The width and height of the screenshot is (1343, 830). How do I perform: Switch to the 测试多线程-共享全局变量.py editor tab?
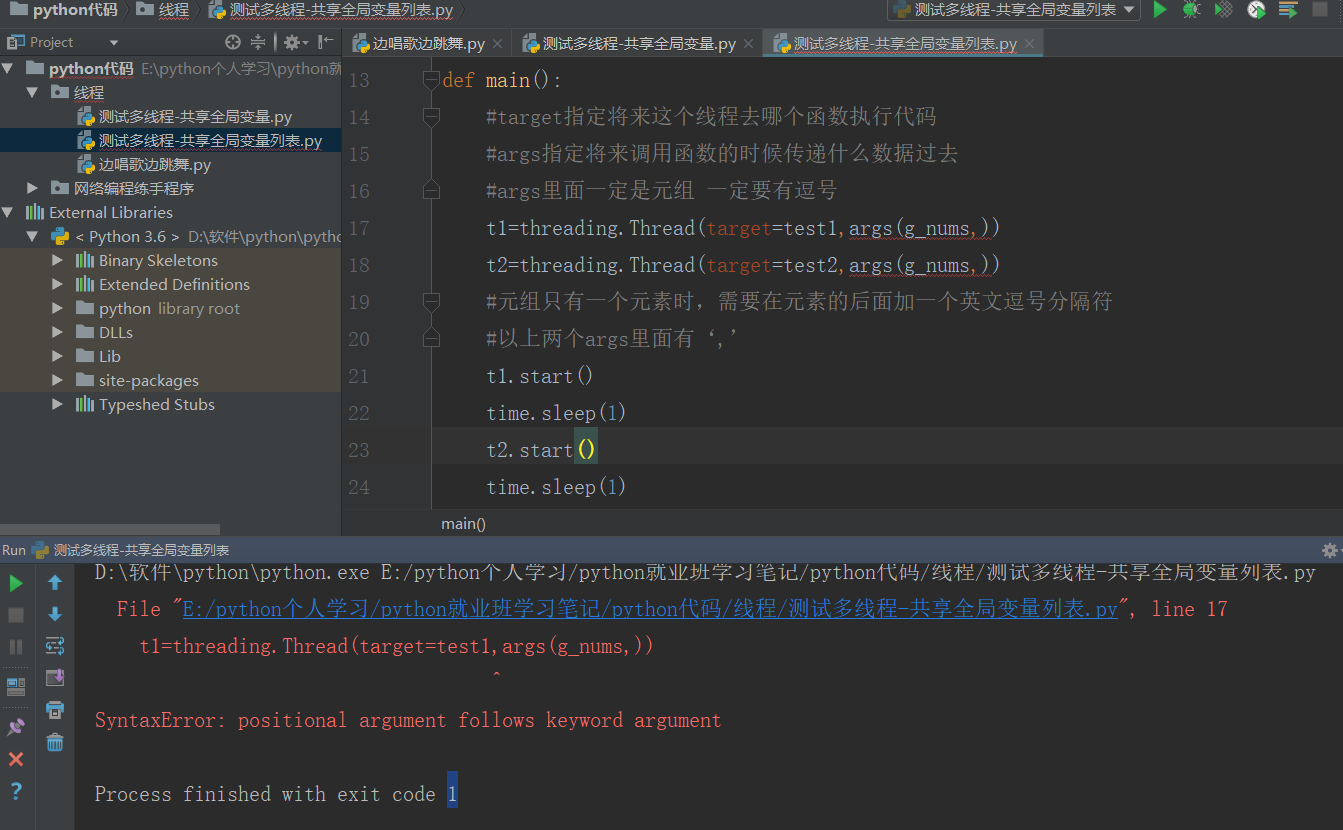point(639,44)
